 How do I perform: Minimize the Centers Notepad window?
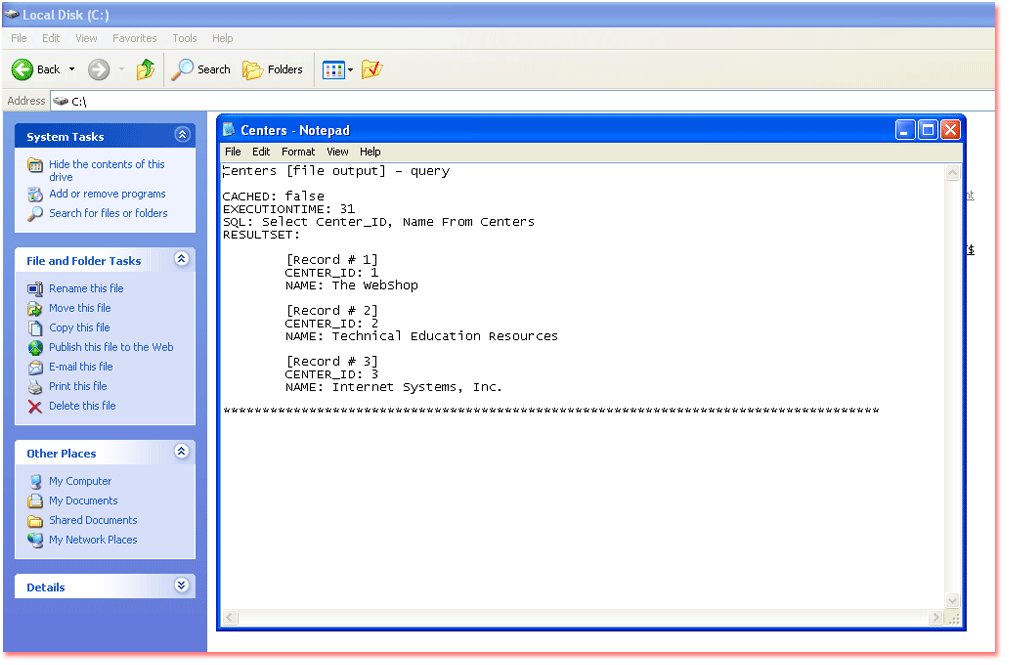(x=905, y=130)
